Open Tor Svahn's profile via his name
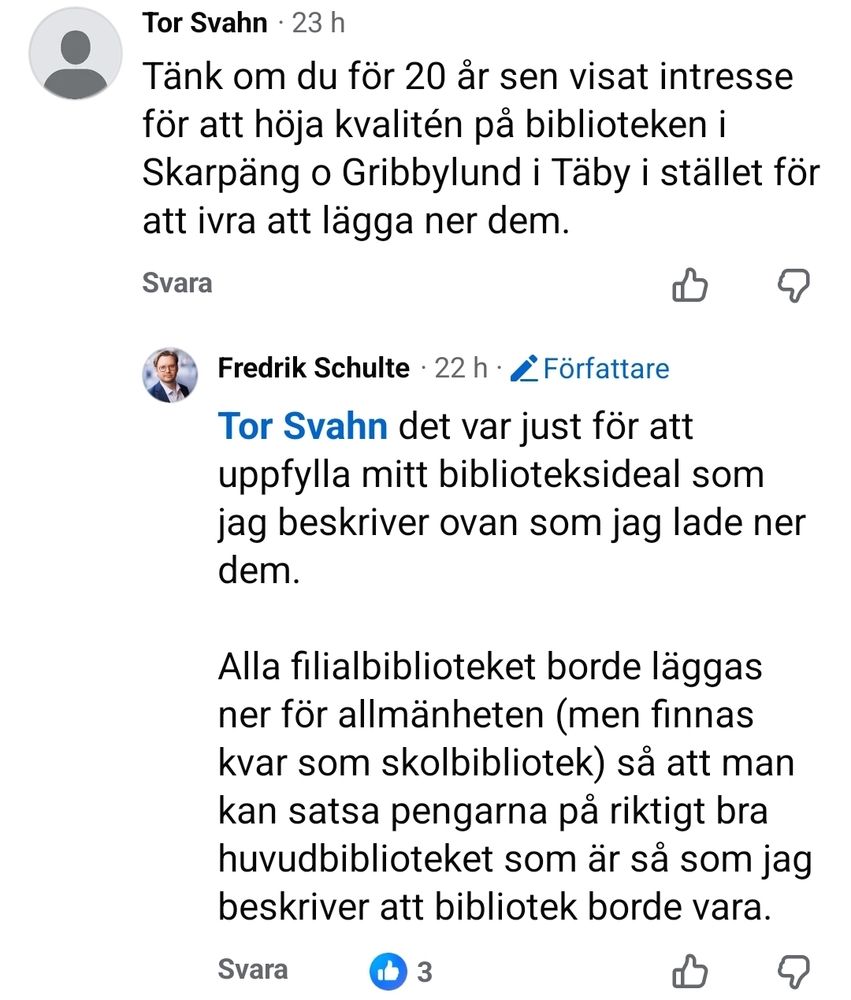 pyautogui.click(x=206, y=22)
